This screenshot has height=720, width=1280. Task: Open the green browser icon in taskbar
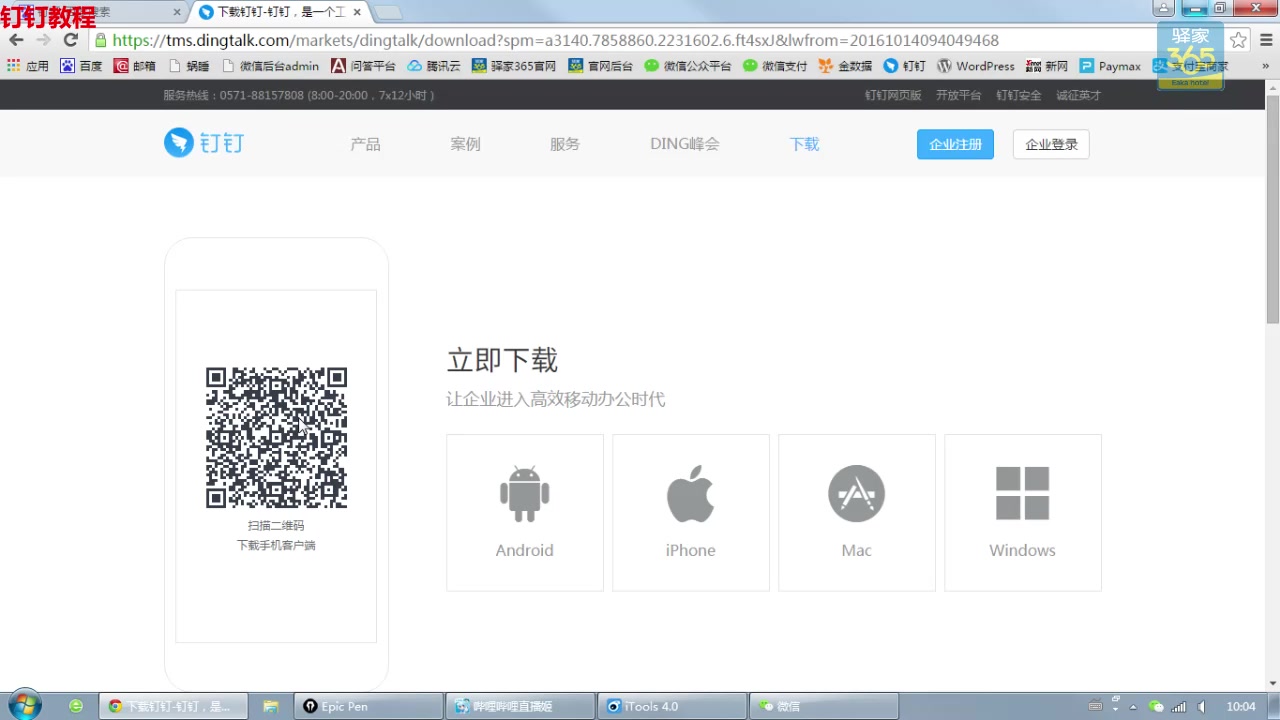click(x=76, y=706)
